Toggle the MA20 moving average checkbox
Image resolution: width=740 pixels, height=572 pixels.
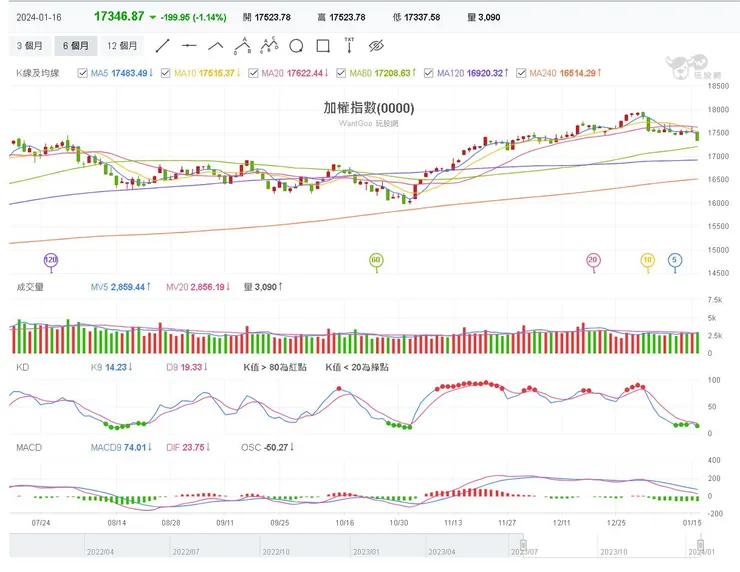[252, 73]
